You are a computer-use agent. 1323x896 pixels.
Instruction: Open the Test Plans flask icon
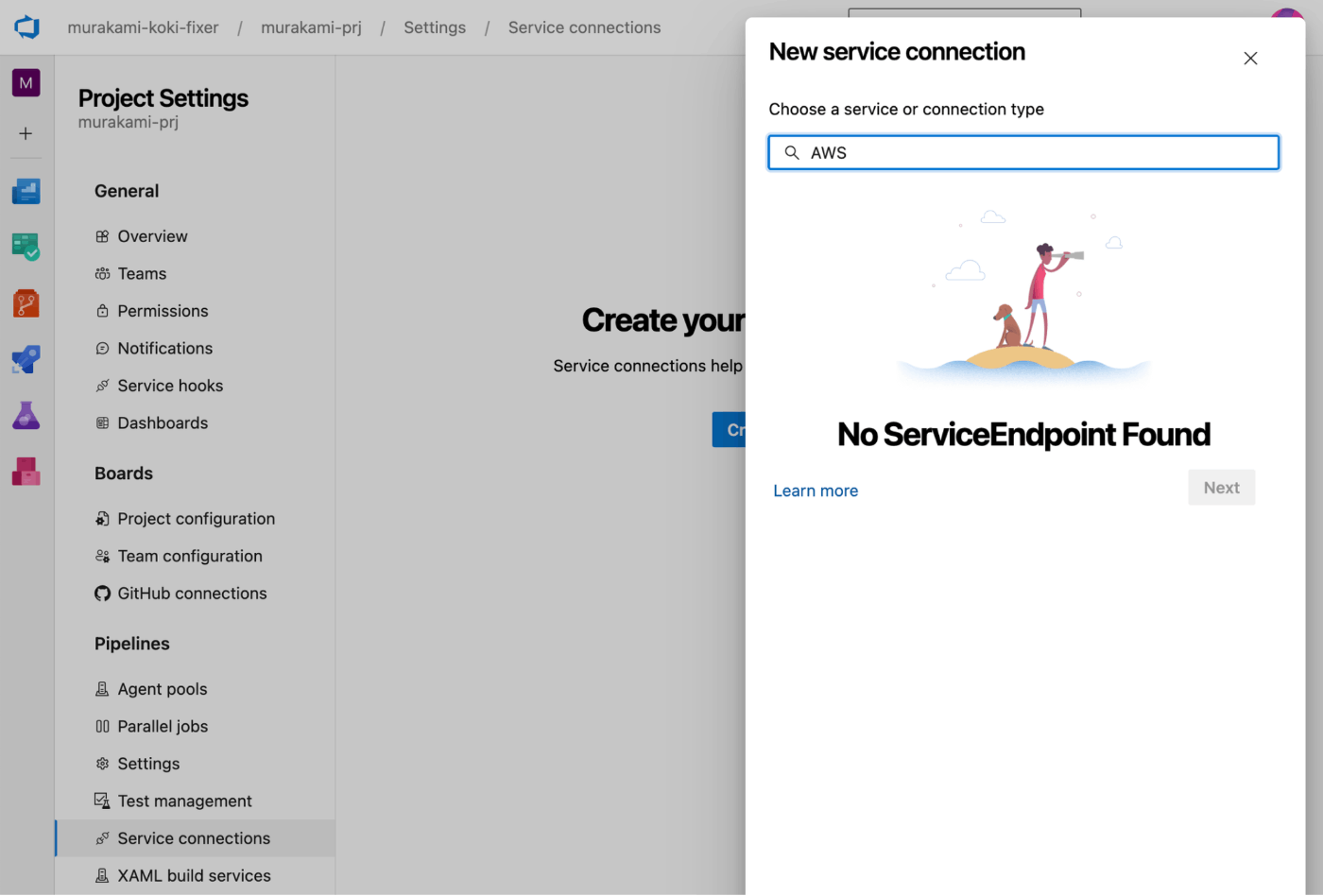coord(26,416)
